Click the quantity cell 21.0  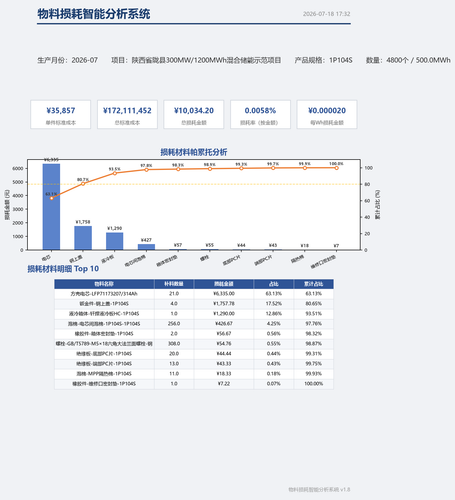[174, 294]
